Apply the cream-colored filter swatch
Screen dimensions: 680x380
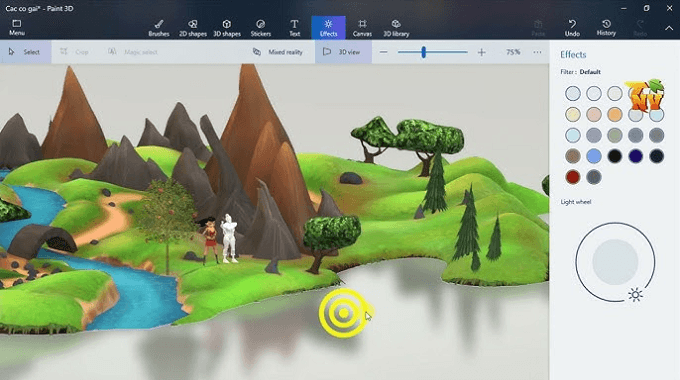point(572,115)
